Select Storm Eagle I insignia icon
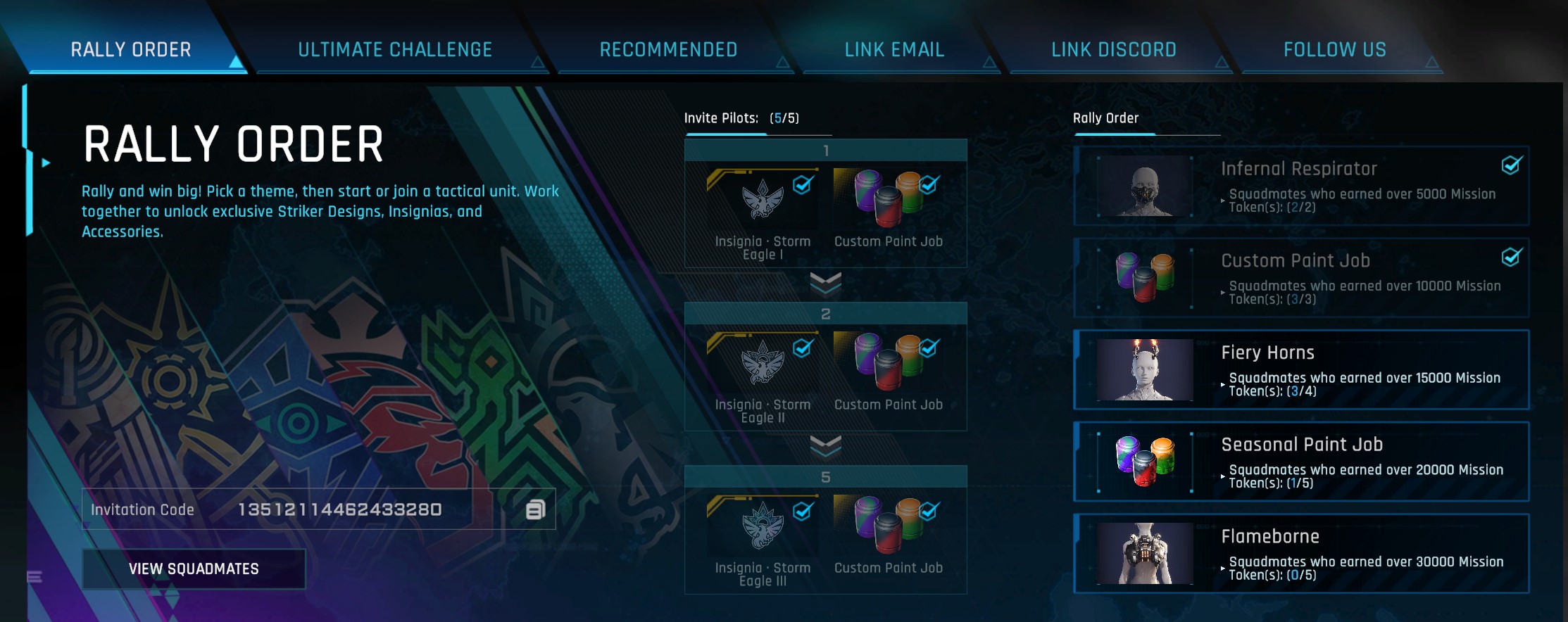This screenshot has height=622, width=1568. tap(763, 198)
